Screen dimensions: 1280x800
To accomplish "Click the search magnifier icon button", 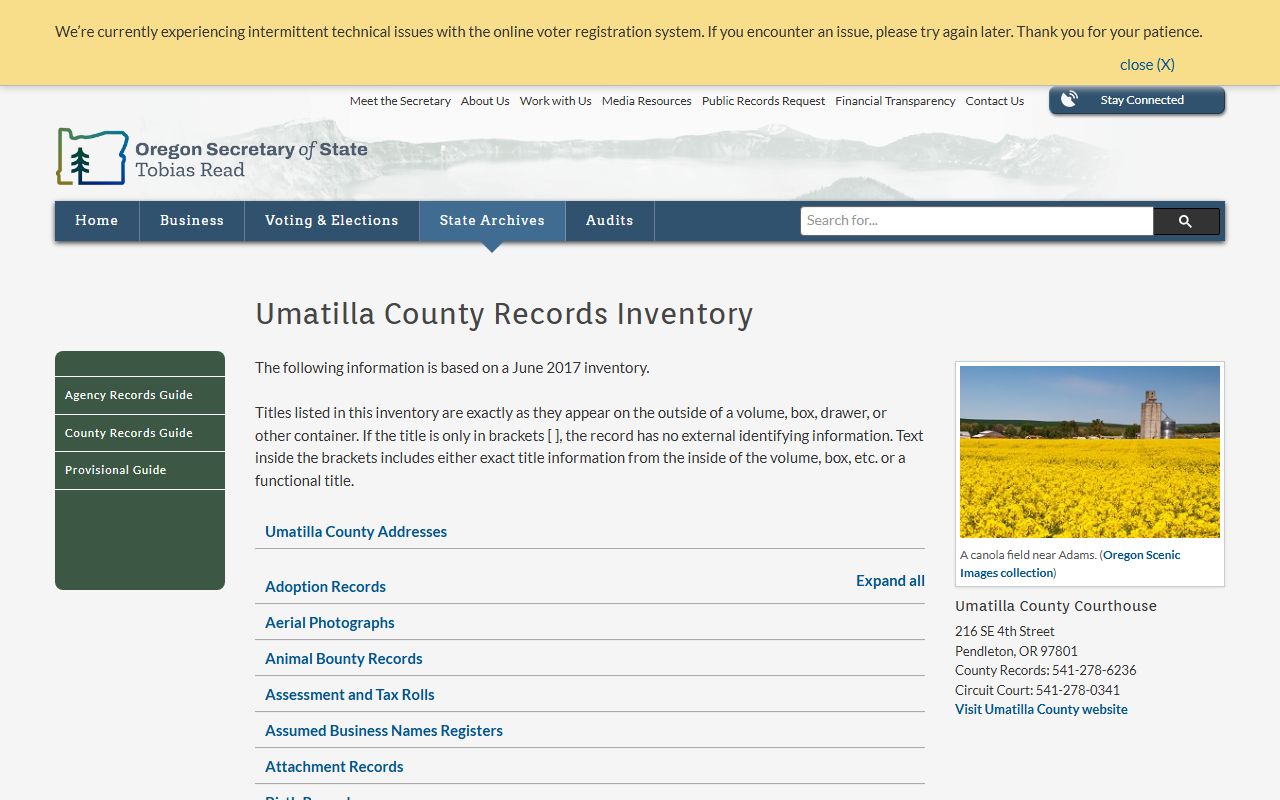I will tap(1186, 221).
